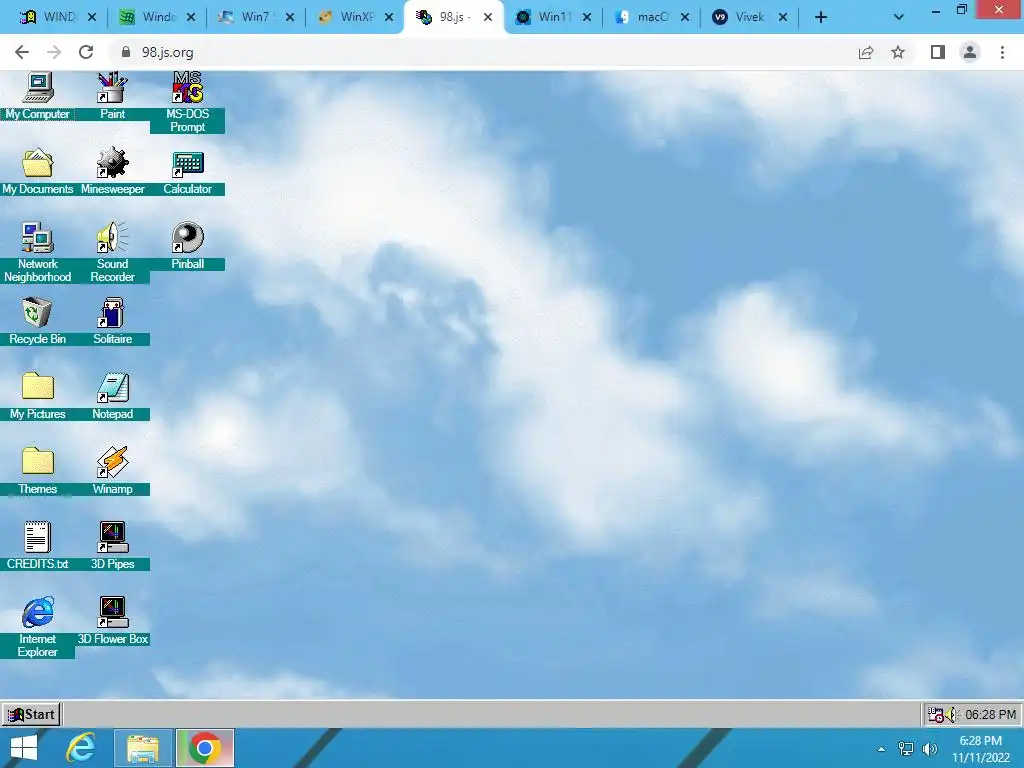Open Network Neighborhood icon
The width and height of the screenshot is (1024, 768).
click(x=37, y=252)
